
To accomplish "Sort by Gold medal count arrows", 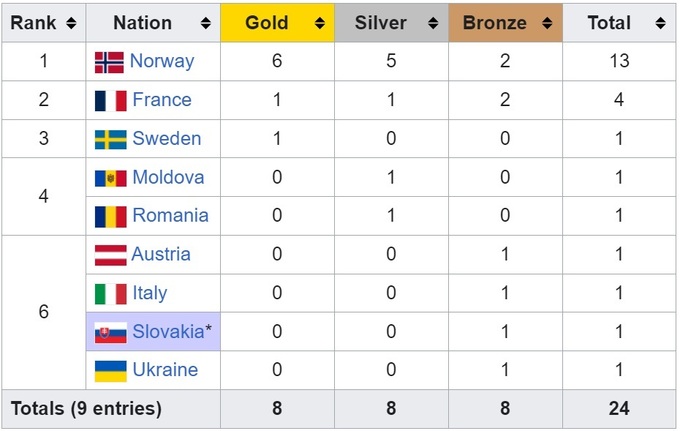I will point(320,23).
